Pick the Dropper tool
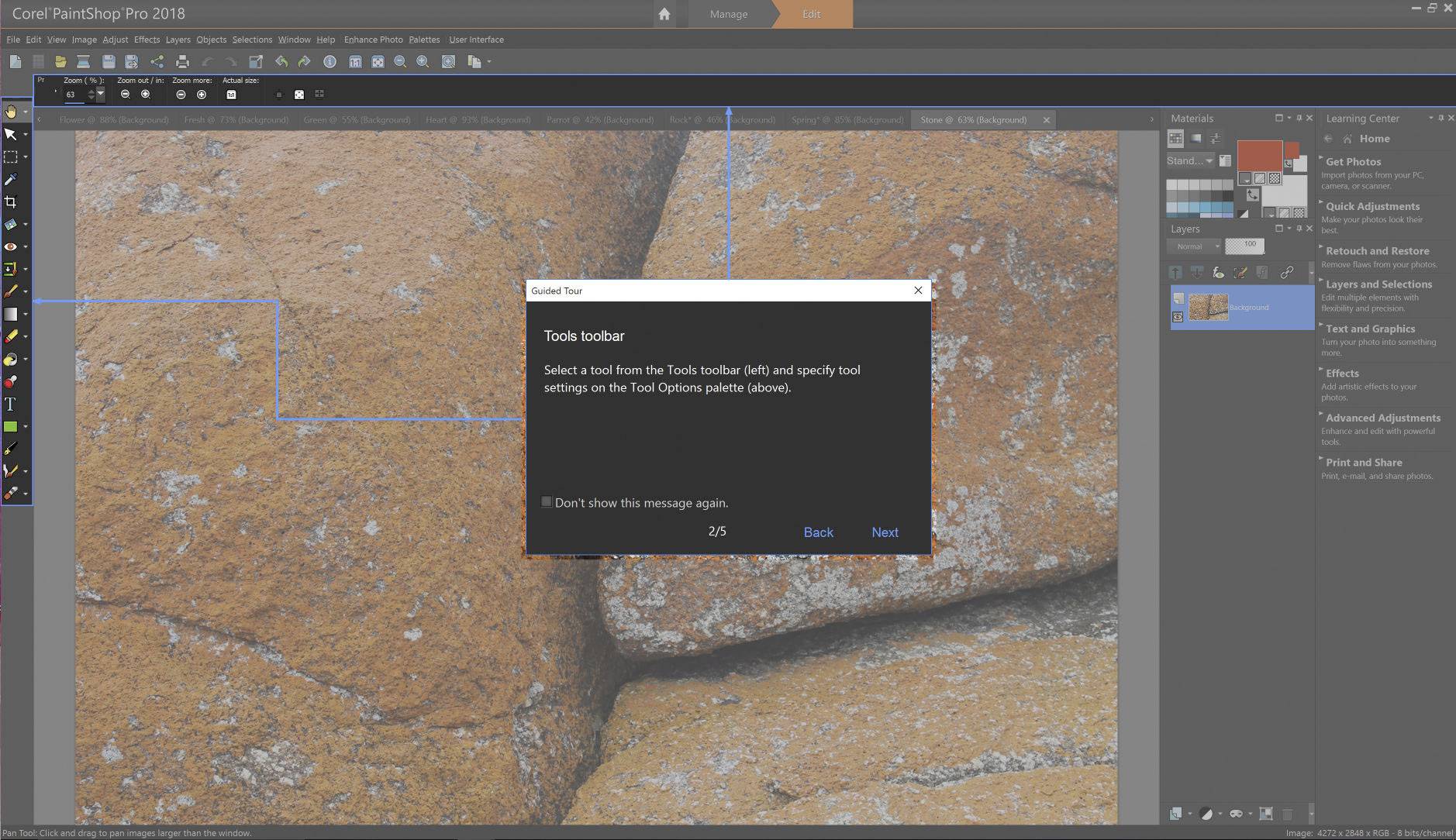The width and height of the screenshot is (1456, 840). pyautogui.click(x=12, y=179)
